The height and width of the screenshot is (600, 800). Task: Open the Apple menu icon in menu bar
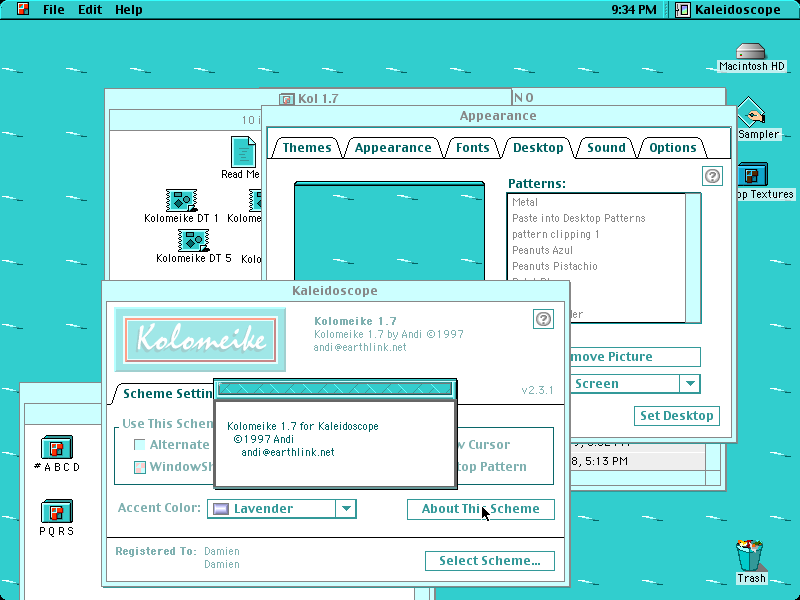[x=23, y=9]
